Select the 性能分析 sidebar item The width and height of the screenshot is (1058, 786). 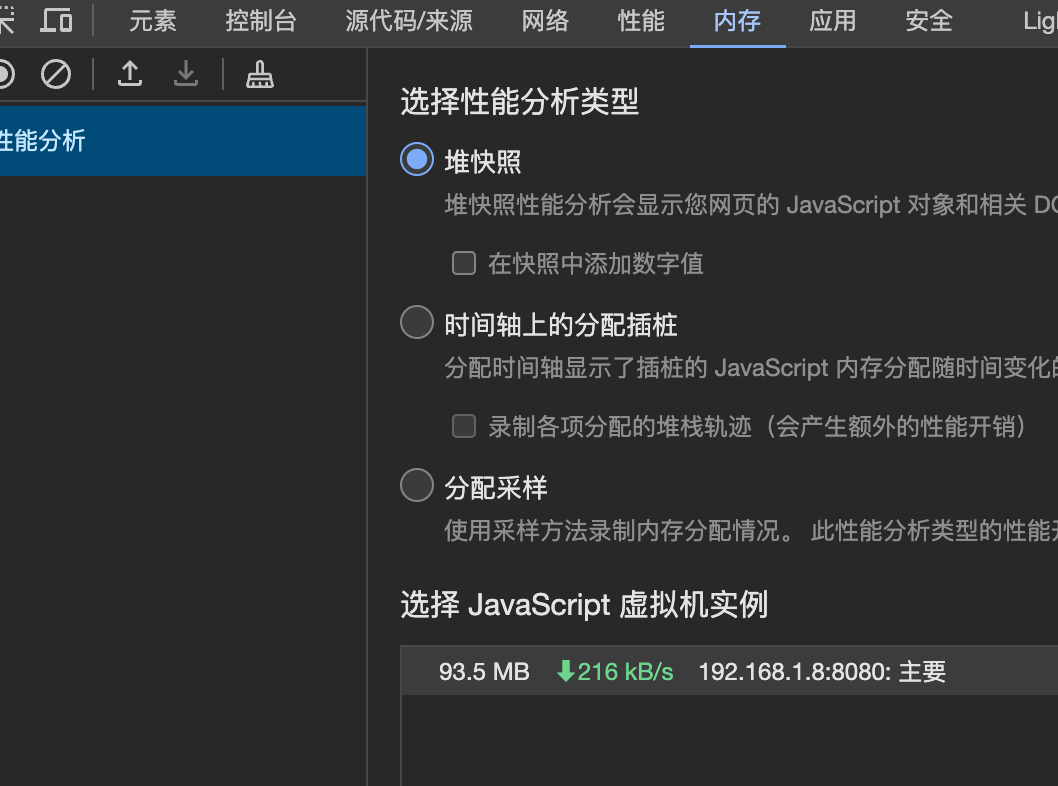click(x=183, y=141)
